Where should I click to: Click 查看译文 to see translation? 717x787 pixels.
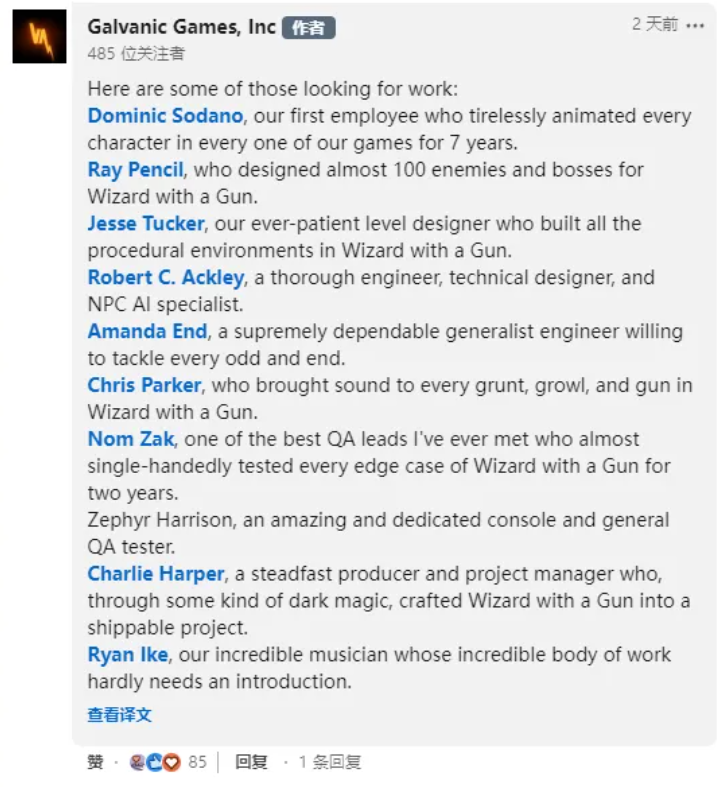(x=119, y=714)
